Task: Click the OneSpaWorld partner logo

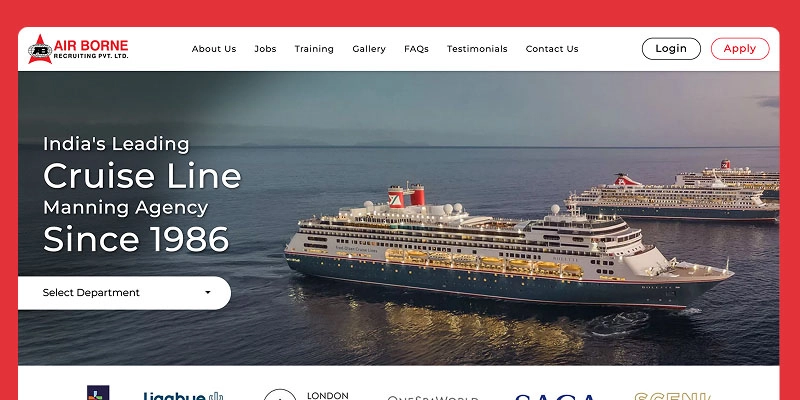Action: (433, 397)
